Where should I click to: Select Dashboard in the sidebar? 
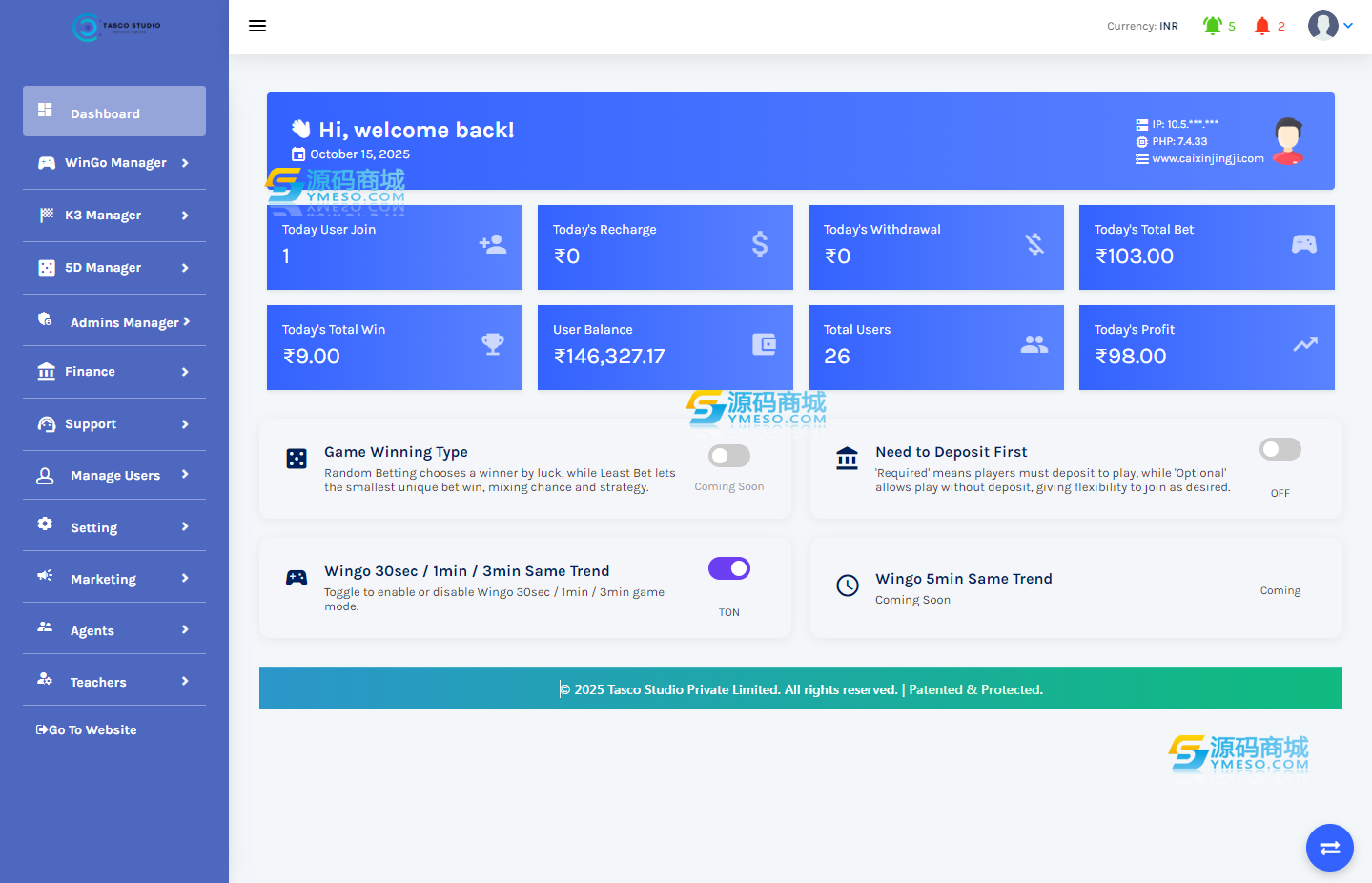[114, 113]
